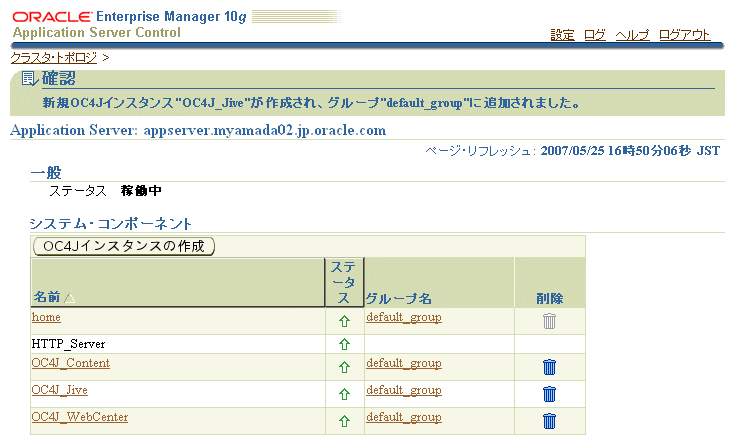732x440 pixels.
Task: Click the delete trash icon for OC4J_Jive
Action: pyautogui.click(x=549, y=394)
